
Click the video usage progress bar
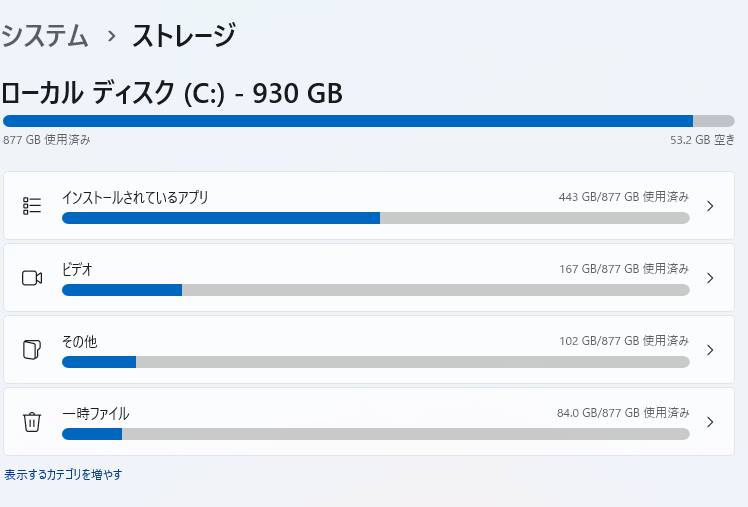pyautogui.click(x=375, y=290)
